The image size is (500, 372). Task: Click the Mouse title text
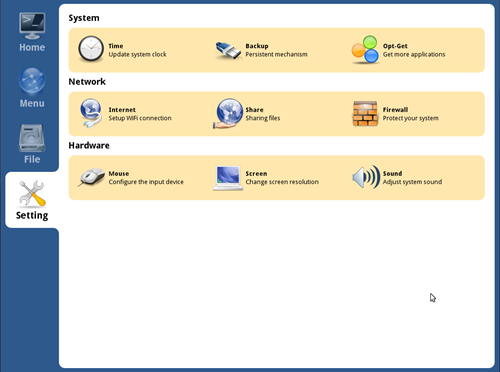coord(119,174)
